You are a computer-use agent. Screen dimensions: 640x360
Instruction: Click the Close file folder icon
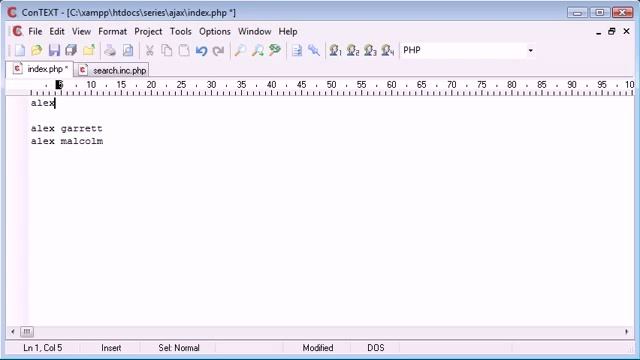pos(89,51)
